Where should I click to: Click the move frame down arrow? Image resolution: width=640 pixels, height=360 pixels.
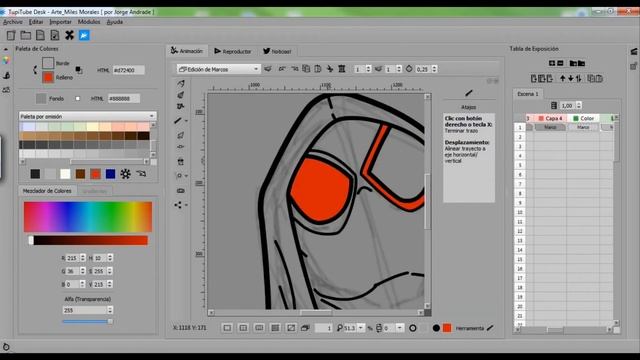571,78
